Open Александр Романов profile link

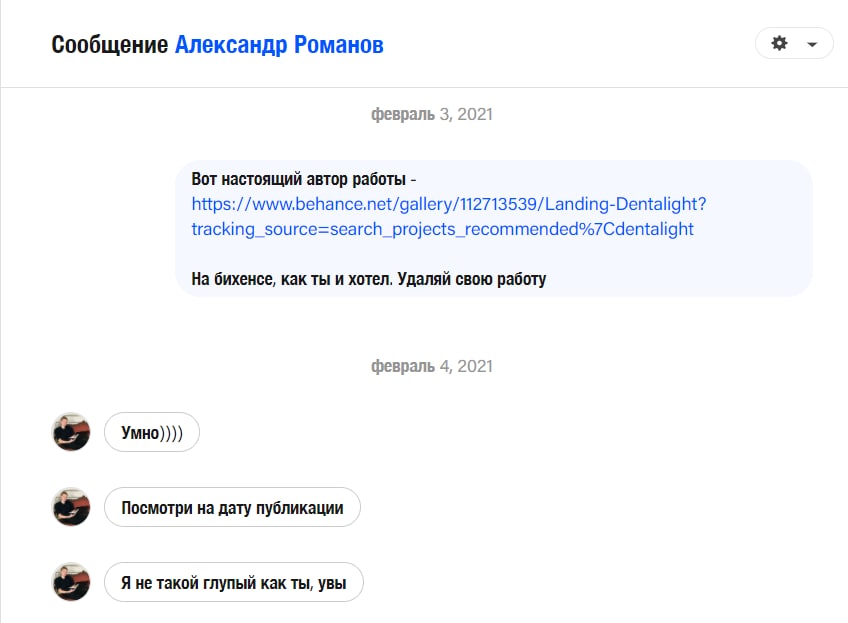click(x=279, y=45)
